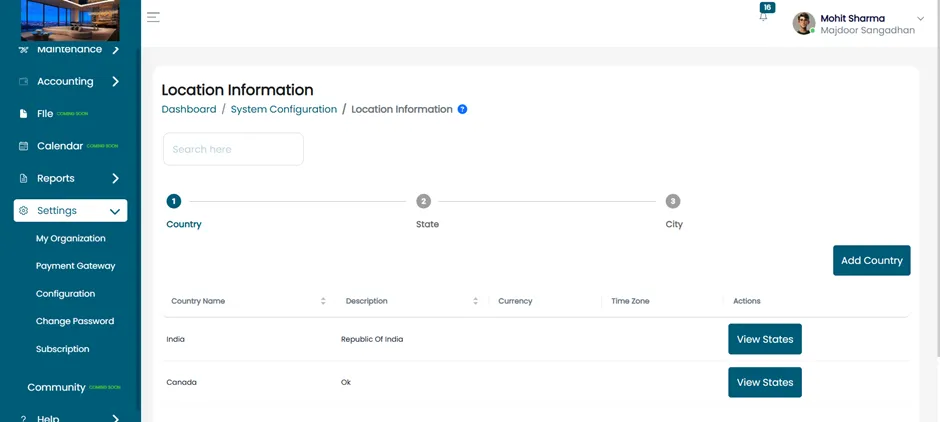Click Mohit Sharma profile avatar
This screenshot has height=422, width=940.
click(803, 23)
